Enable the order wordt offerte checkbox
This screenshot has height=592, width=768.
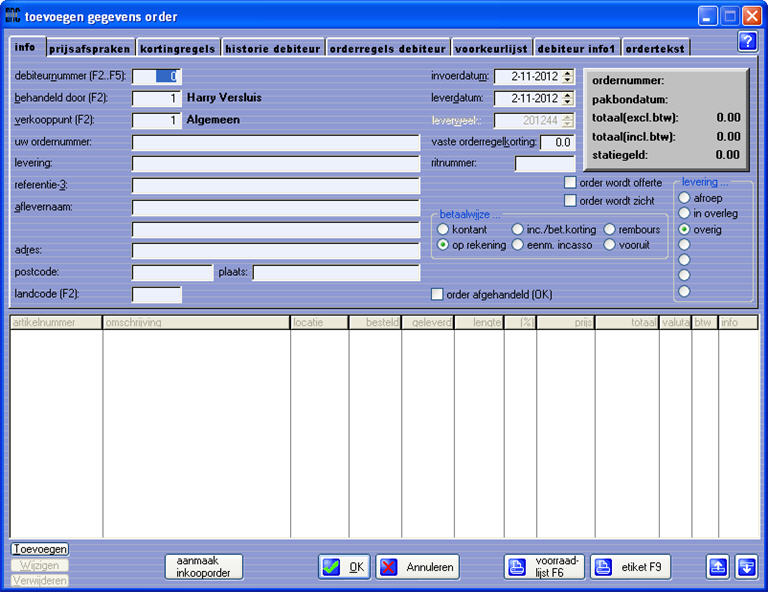pos(570,183)
